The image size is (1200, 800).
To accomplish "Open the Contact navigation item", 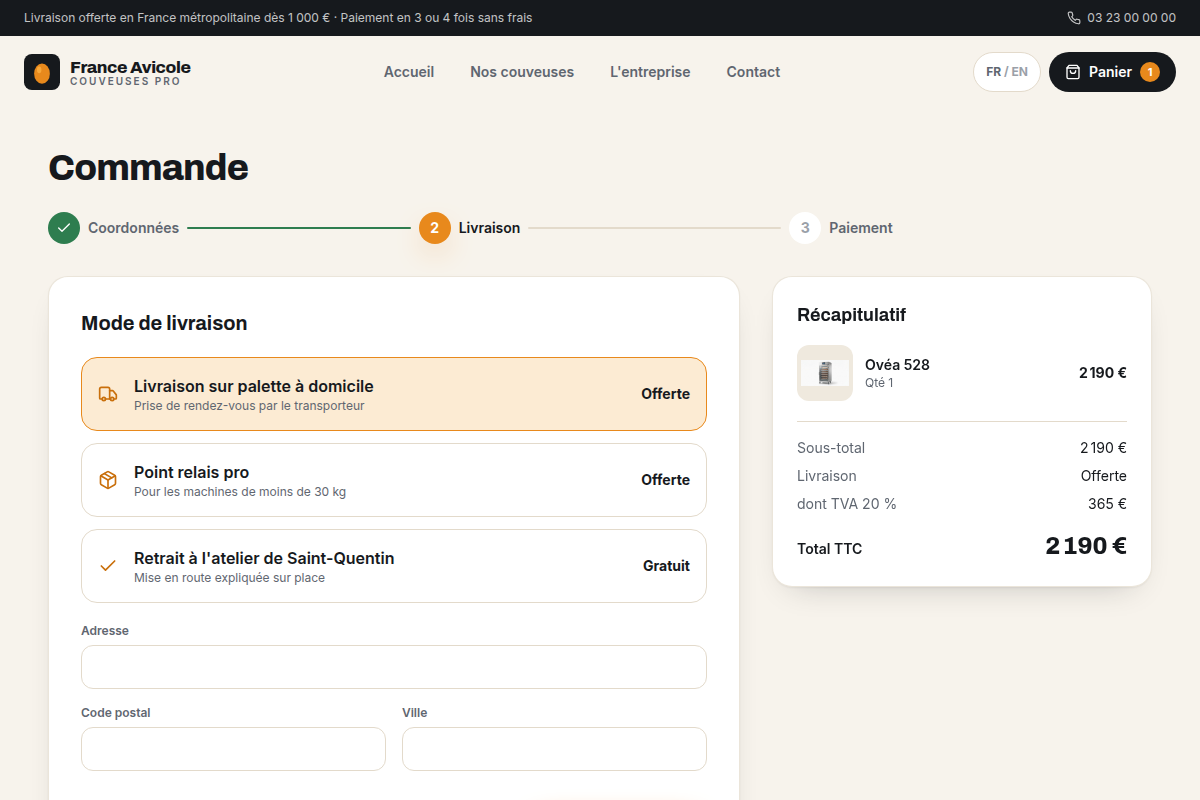I will click(753, 72).
